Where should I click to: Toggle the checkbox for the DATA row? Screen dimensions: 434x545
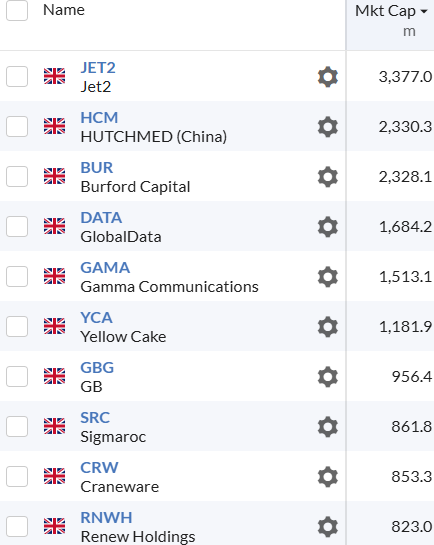(x=17, y=227)
